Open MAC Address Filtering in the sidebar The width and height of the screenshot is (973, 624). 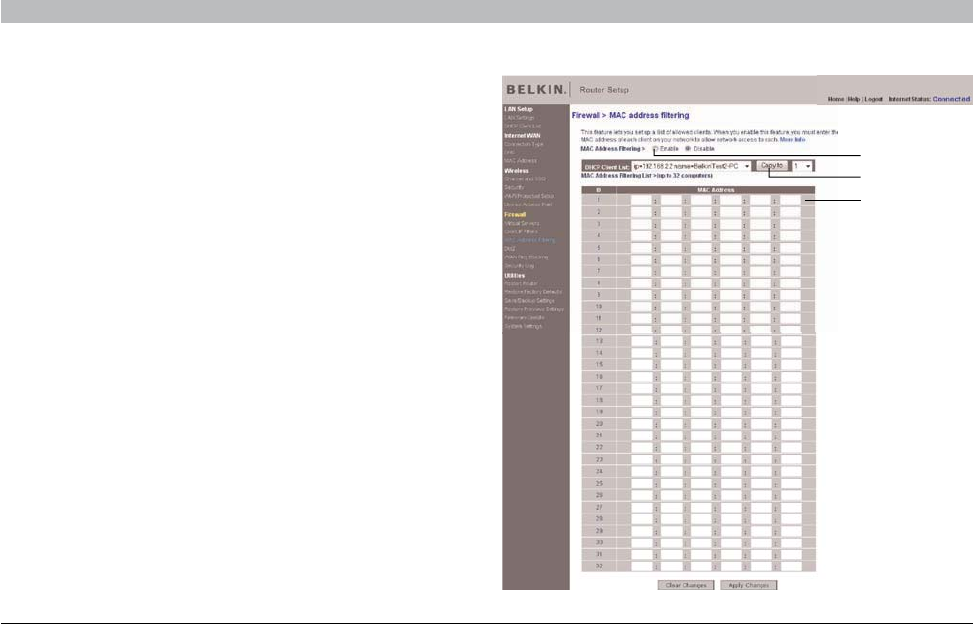pyautogui.click(x=530, y=240)
